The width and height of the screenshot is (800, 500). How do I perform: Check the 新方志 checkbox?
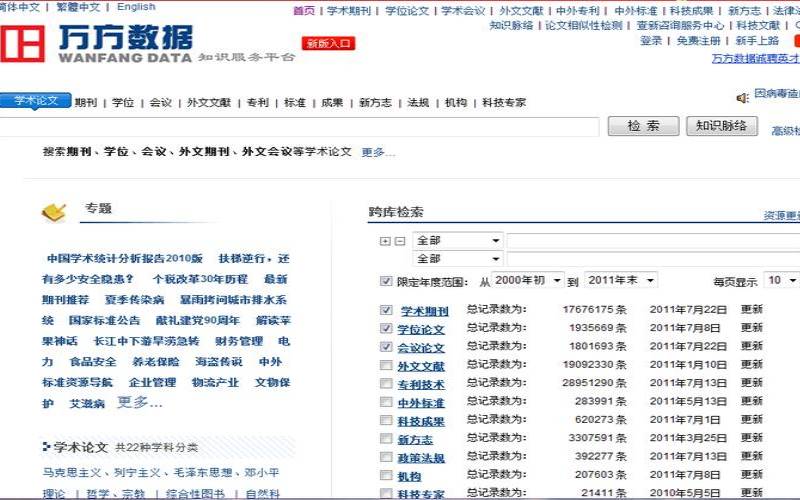click(386, 438)
